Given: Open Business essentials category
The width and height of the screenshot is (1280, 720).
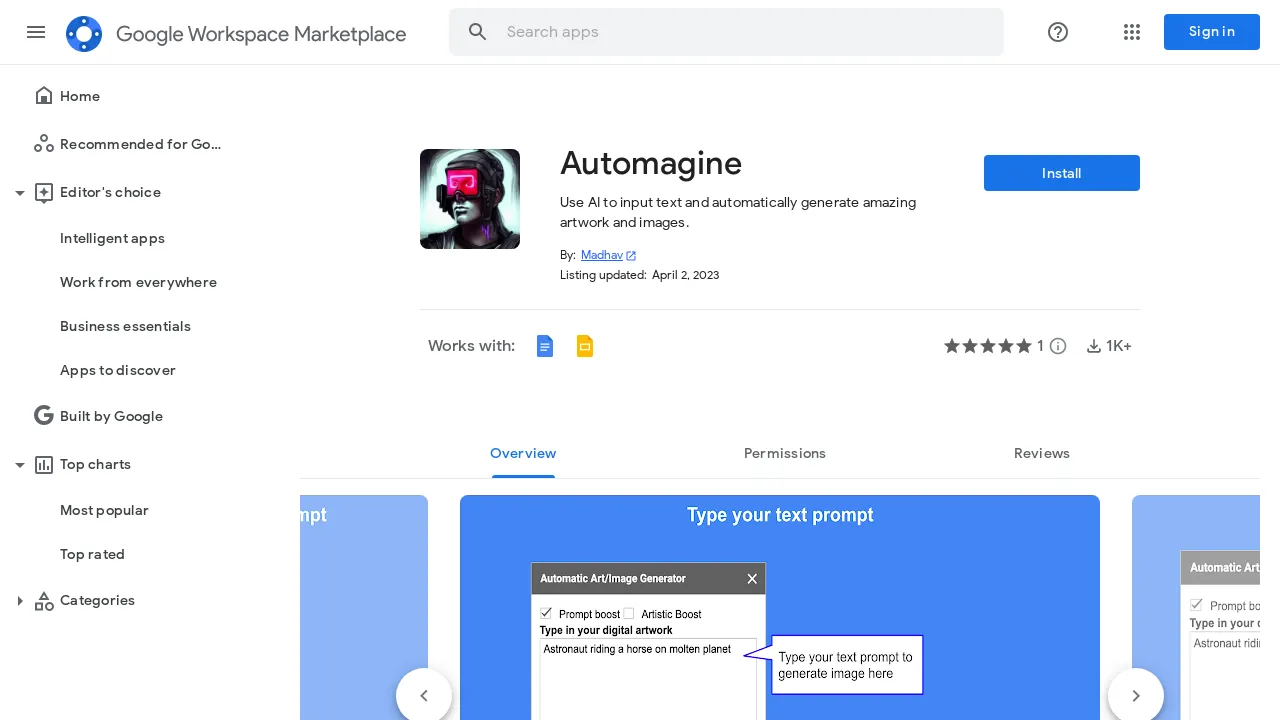Looking at the screenshot, I should coord(125,326).
